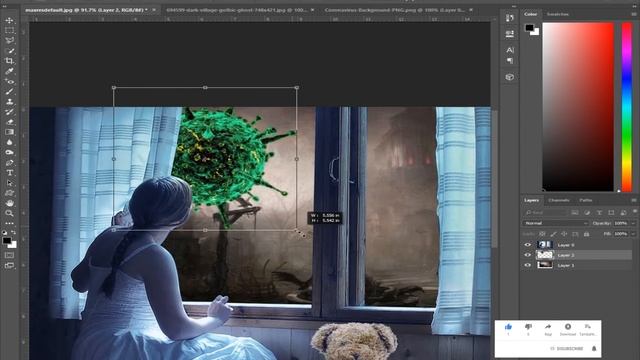Screen dimensions: 640x360
Task: Click the Opacity percentage field
Action: [621, 223]
